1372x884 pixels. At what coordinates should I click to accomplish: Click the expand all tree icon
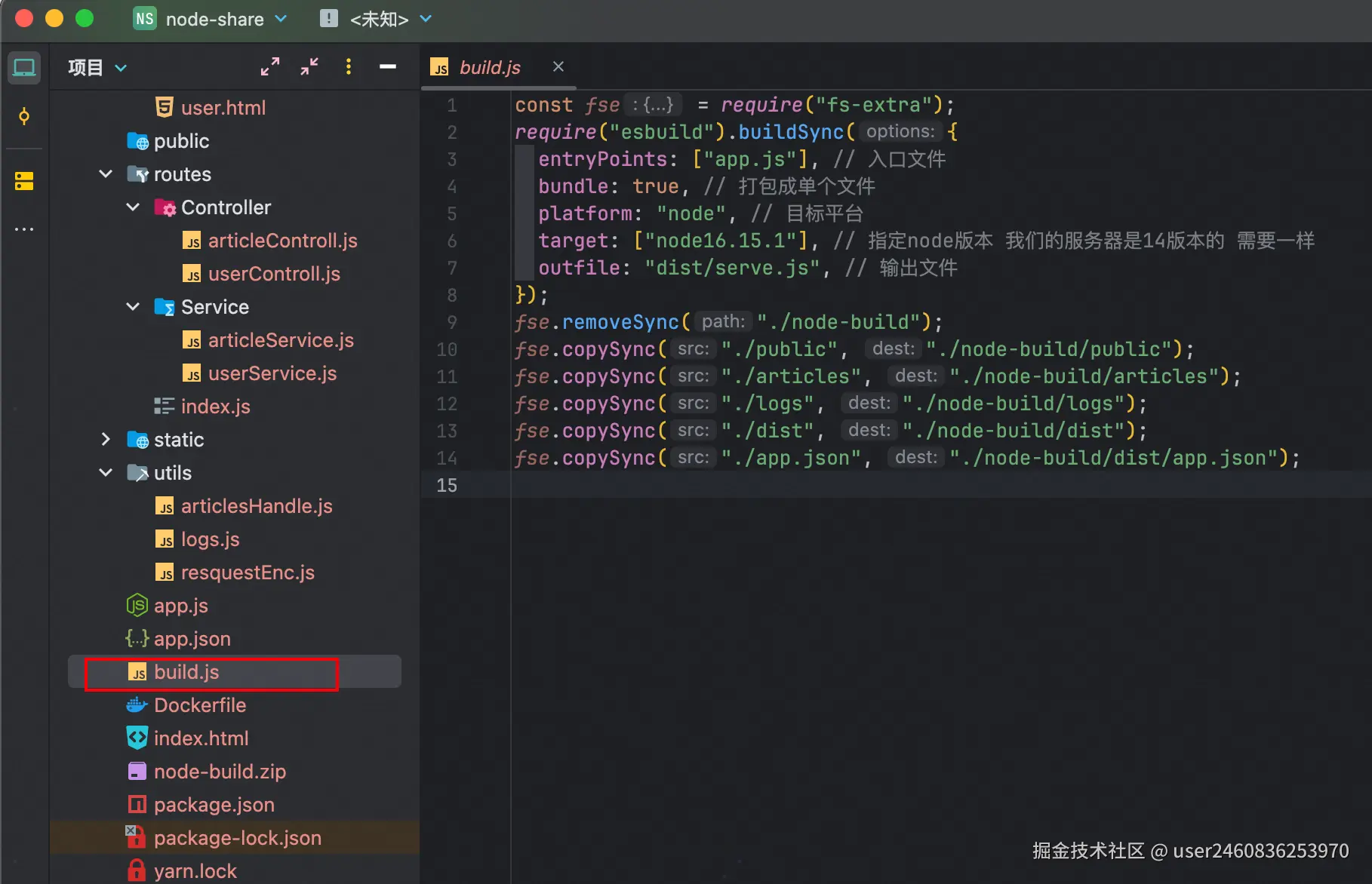pyautogui.click(x=270, y=67)
